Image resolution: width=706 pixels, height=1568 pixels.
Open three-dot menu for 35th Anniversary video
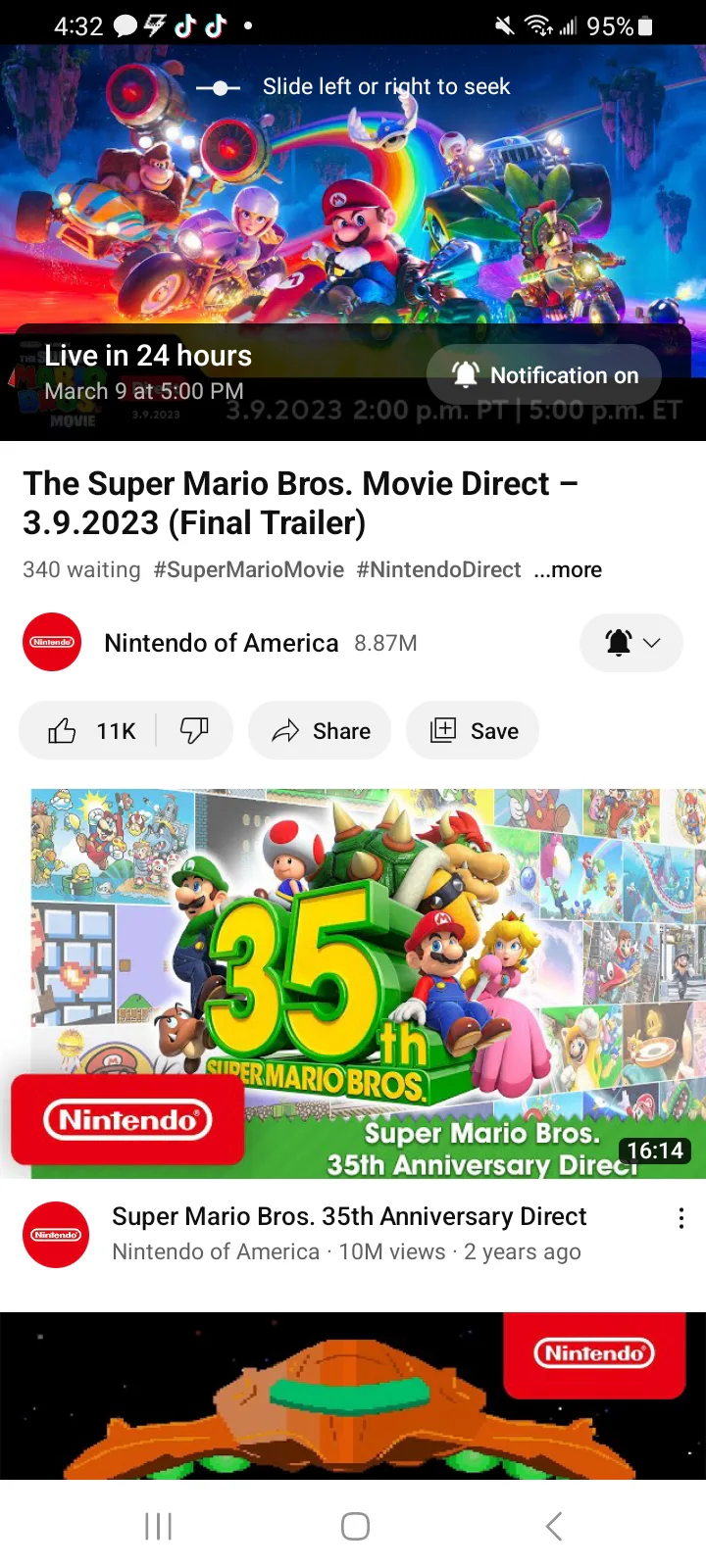point(681,1218)
